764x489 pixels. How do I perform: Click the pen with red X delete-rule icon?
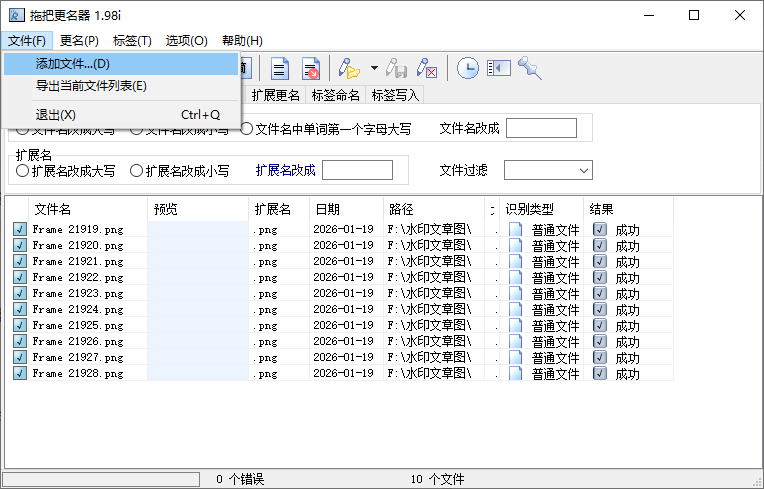click(427, 68)
